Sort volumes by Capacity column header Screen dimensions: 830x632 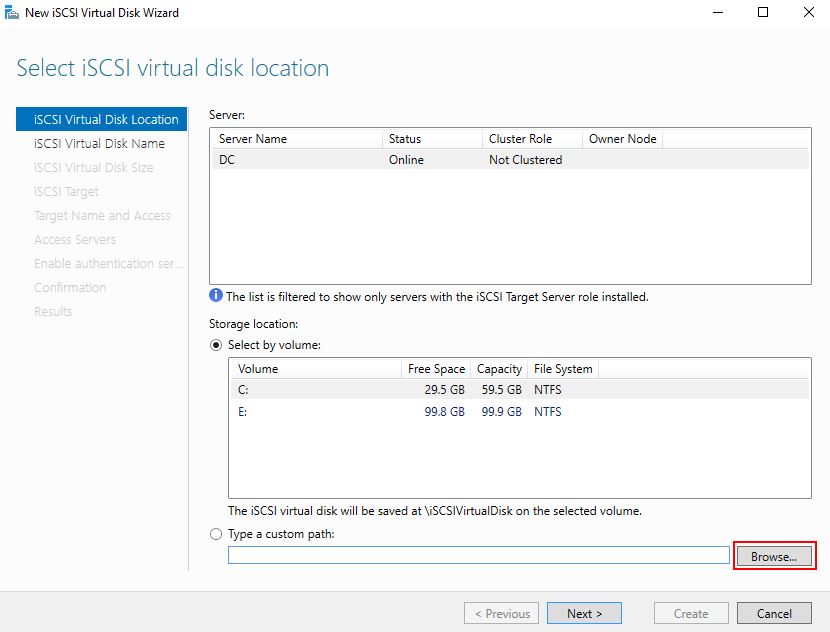click(x=499, y=368)
